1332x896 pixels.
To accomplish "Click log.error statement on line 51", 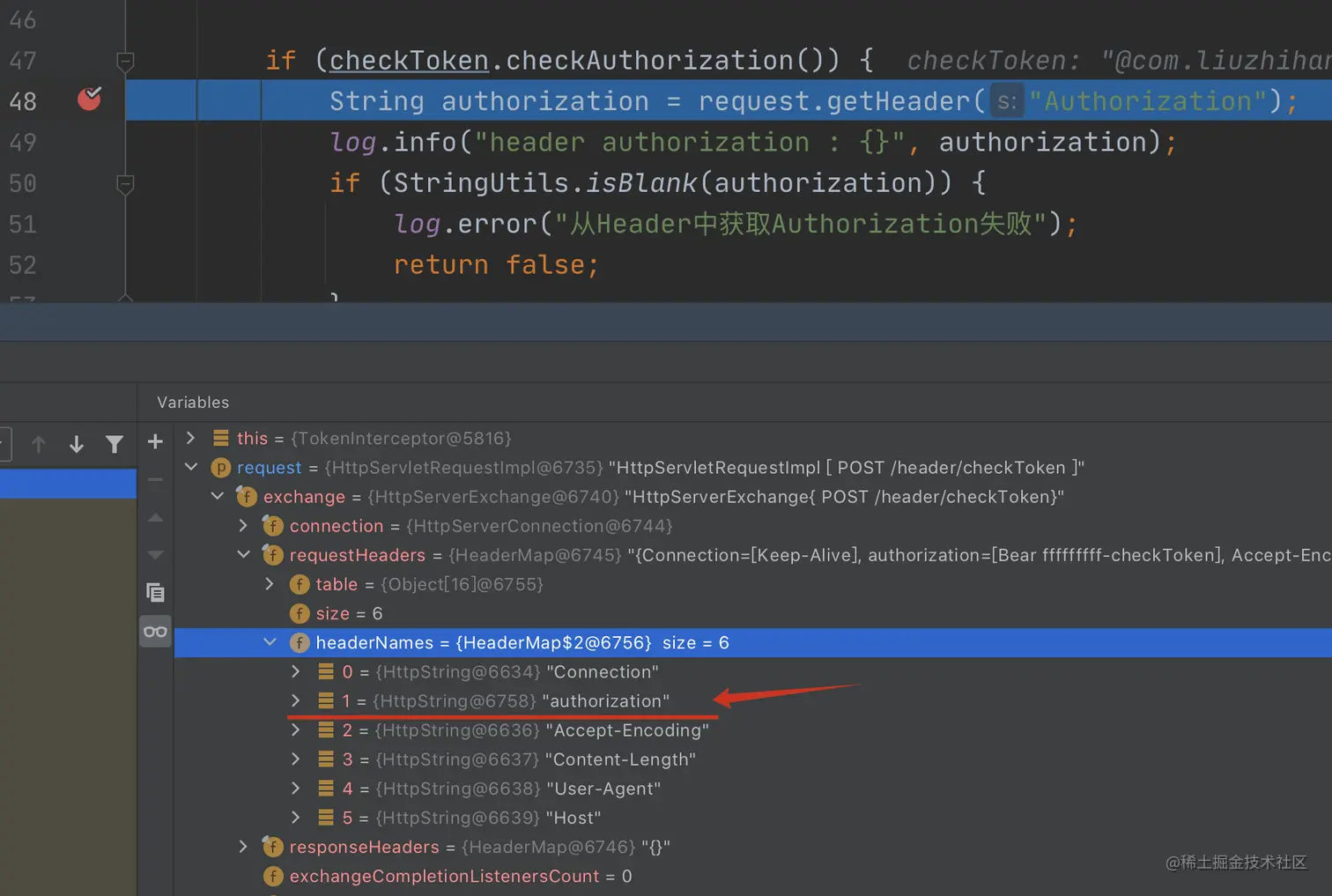I will [736, 224].
